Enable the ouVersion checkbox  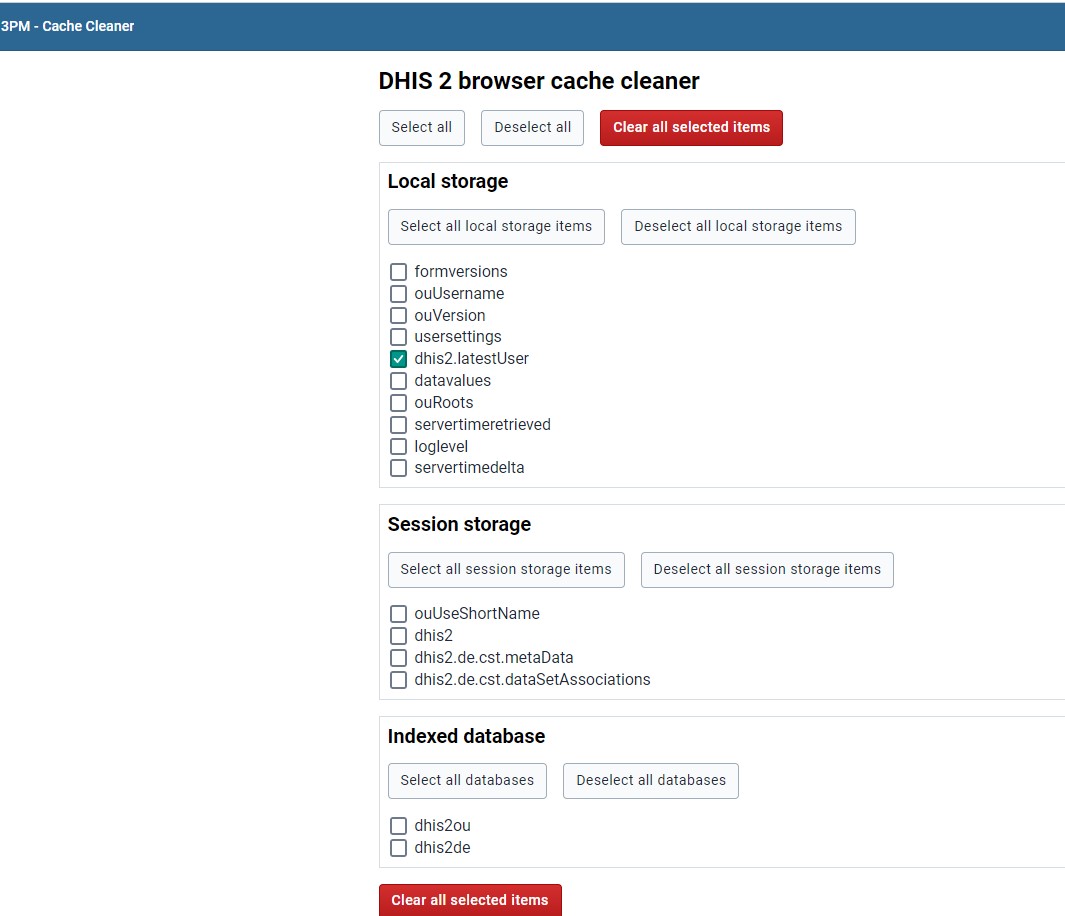[x=399, y=316]
